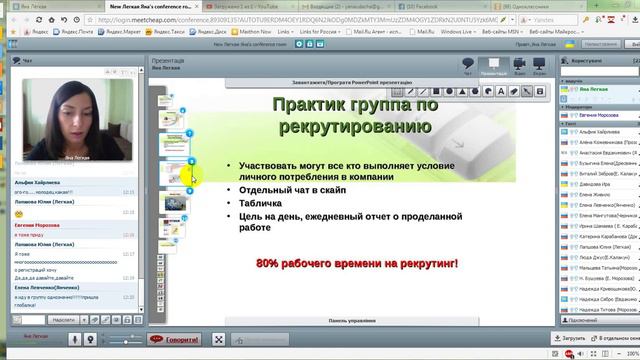Switch to the Facebook browser tab
The height and width of the screenshot is (360, 640).
point(442,7)
